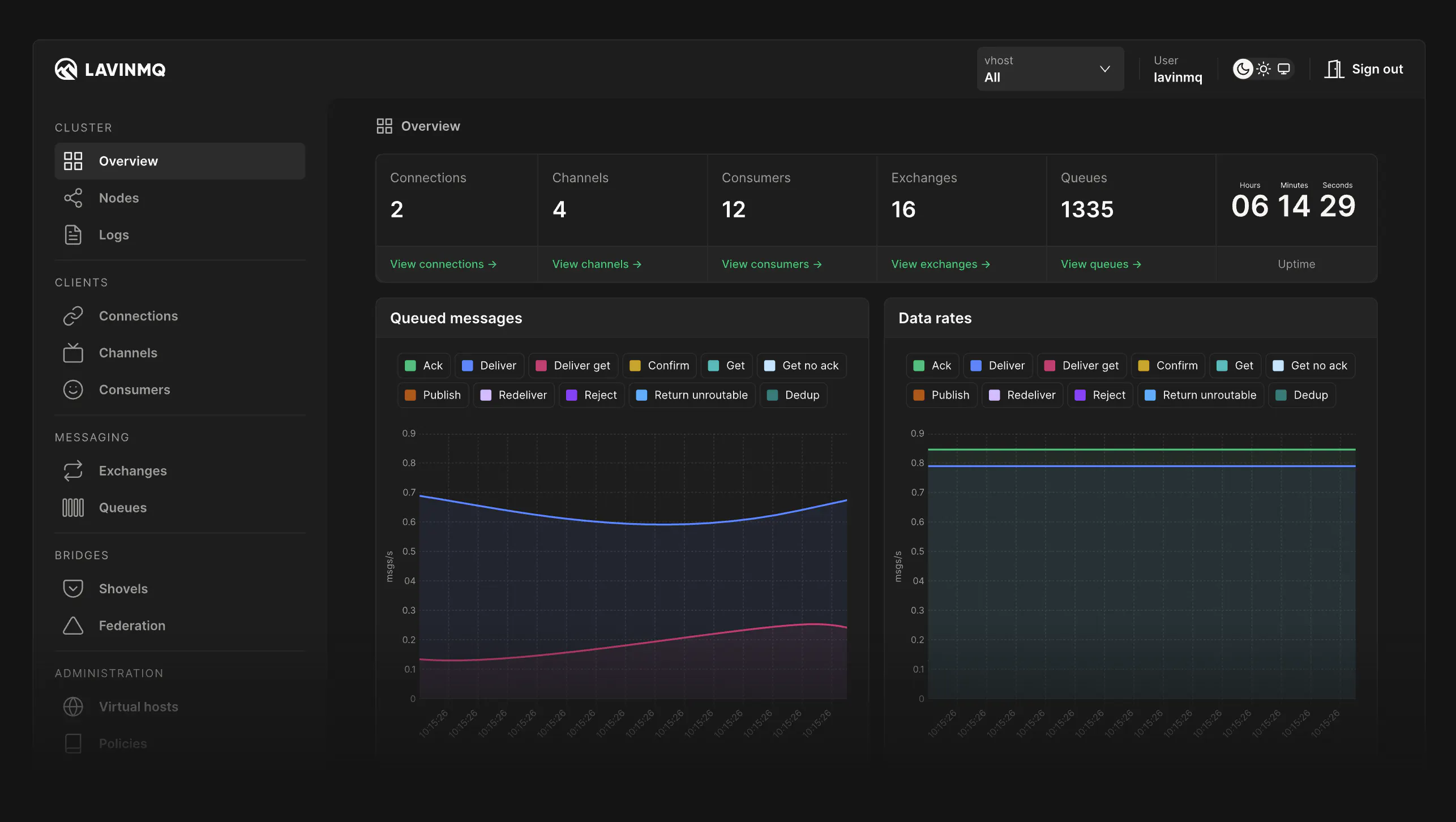Toggle Get series in Queued messages chart
Image resolution: width=1456 pixels, height=822 pixels.
tap(726, 365)
